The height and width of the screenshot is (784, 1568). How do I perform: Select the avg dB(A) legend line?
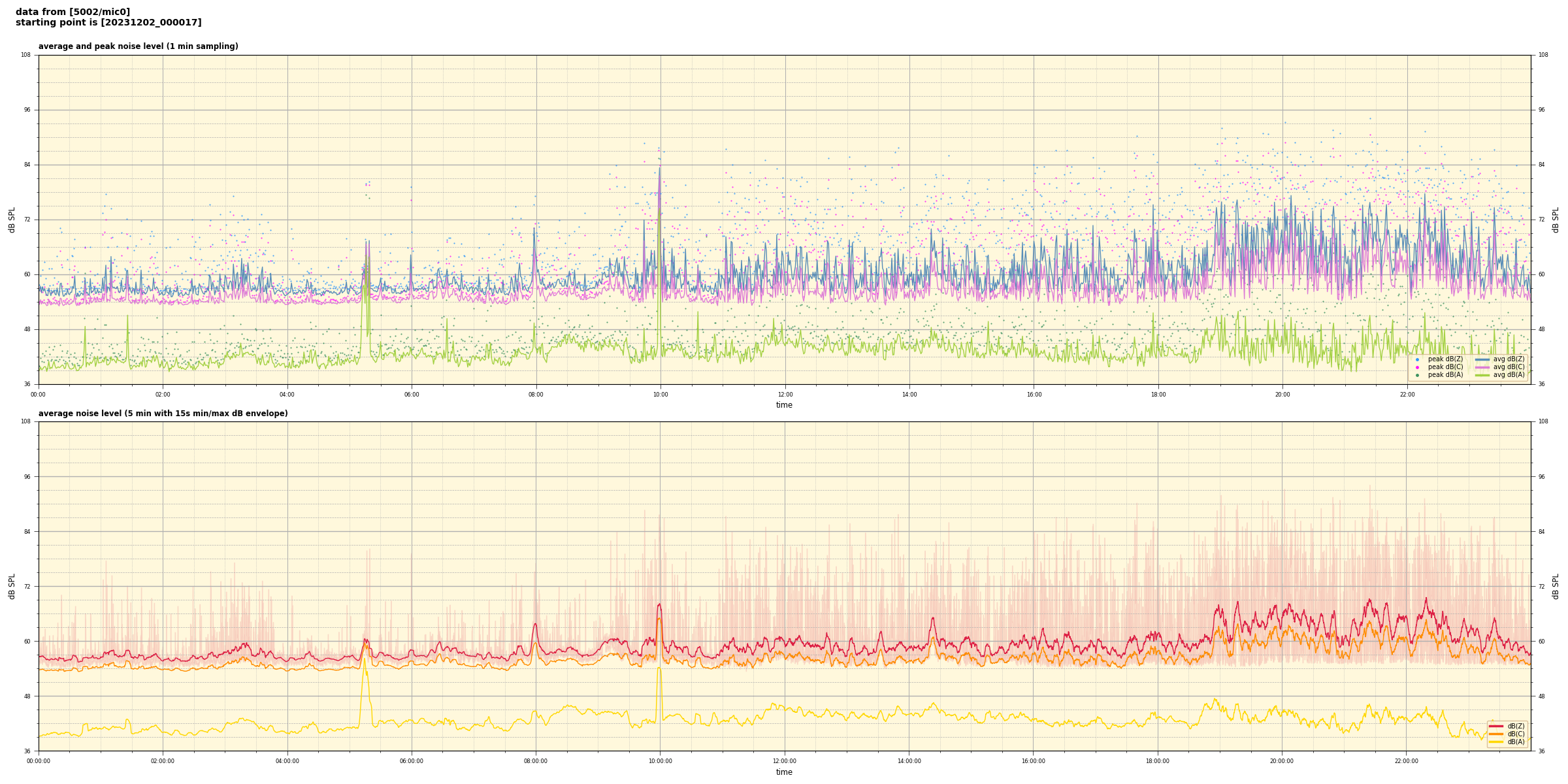1482,375
